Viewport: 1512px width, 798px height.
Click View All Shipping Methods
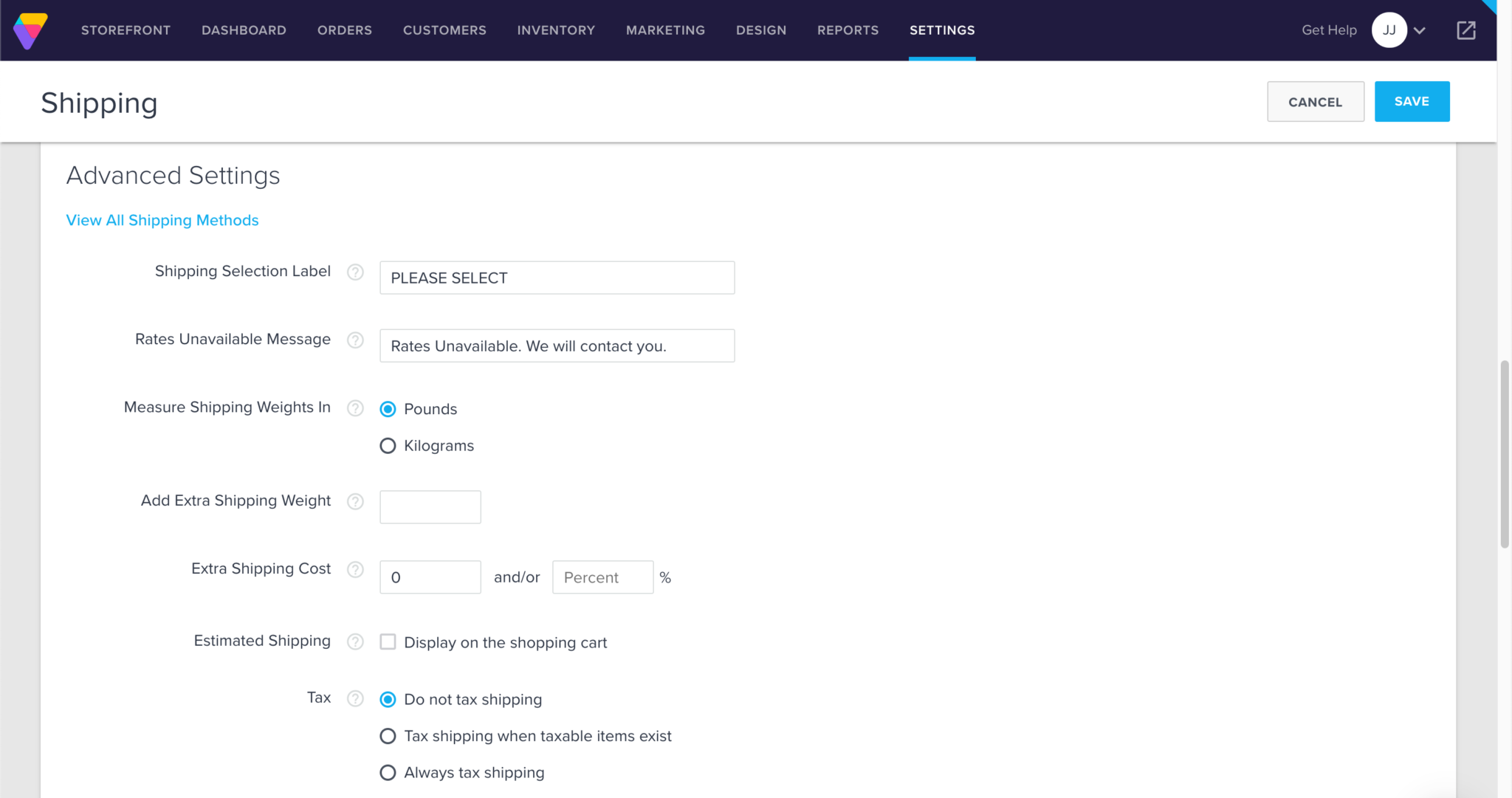162,220
